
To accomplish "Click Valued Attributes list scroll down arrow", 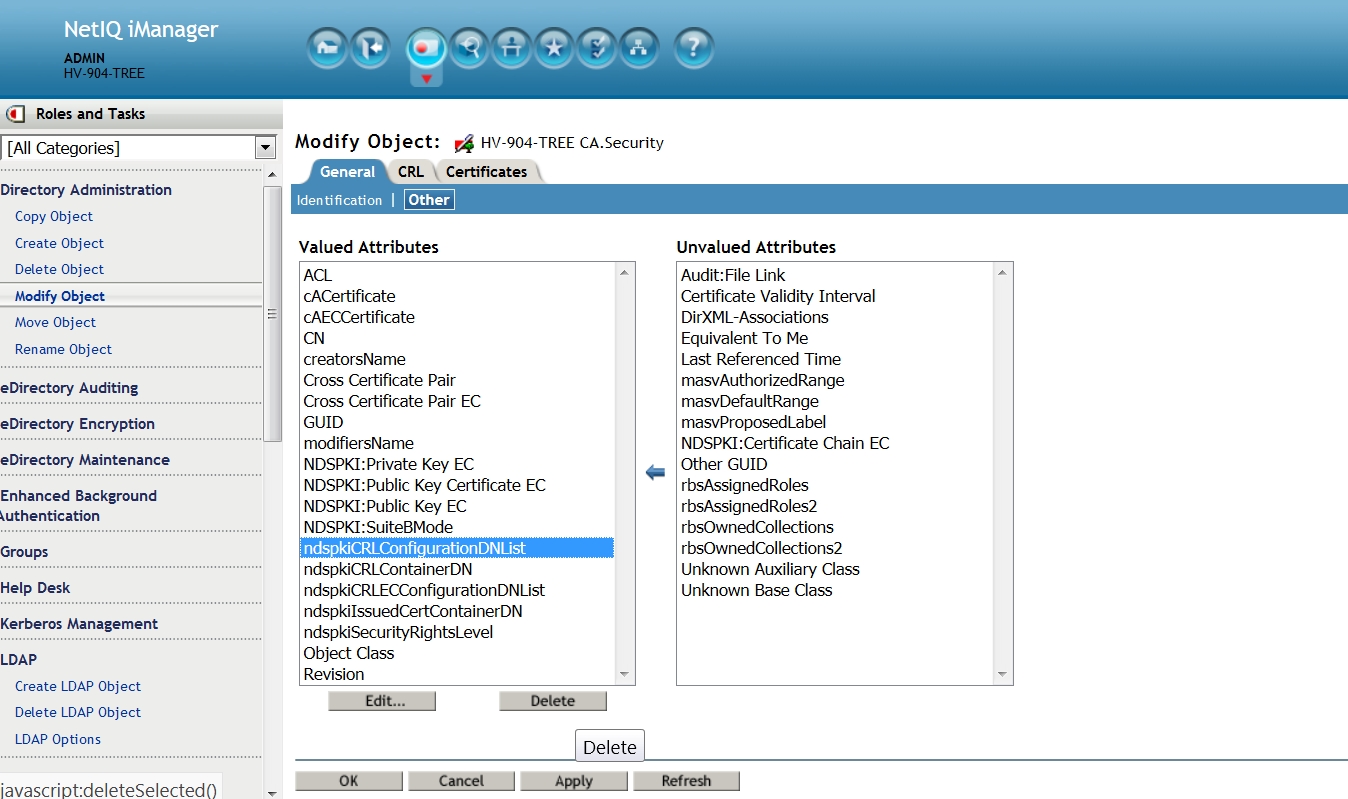I will [625, 675].
